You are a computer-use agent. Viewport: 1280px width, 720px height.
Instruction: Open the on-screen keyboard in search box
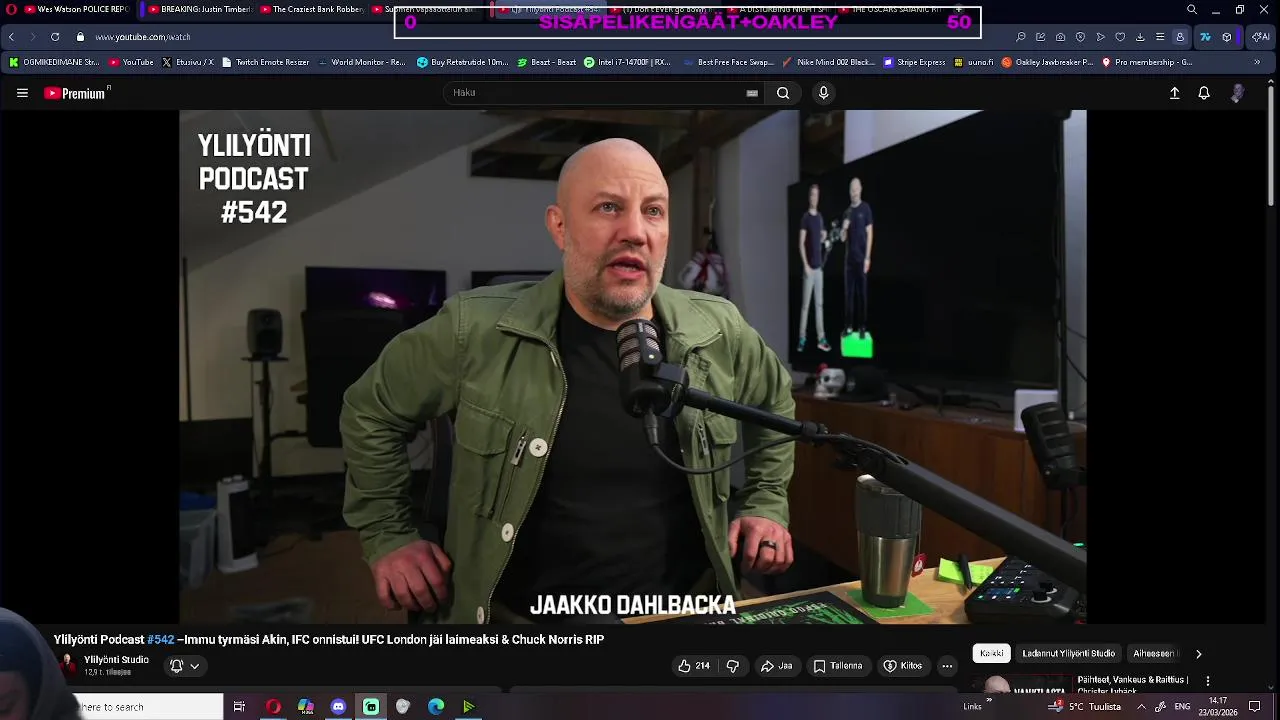tap(752, 93)
